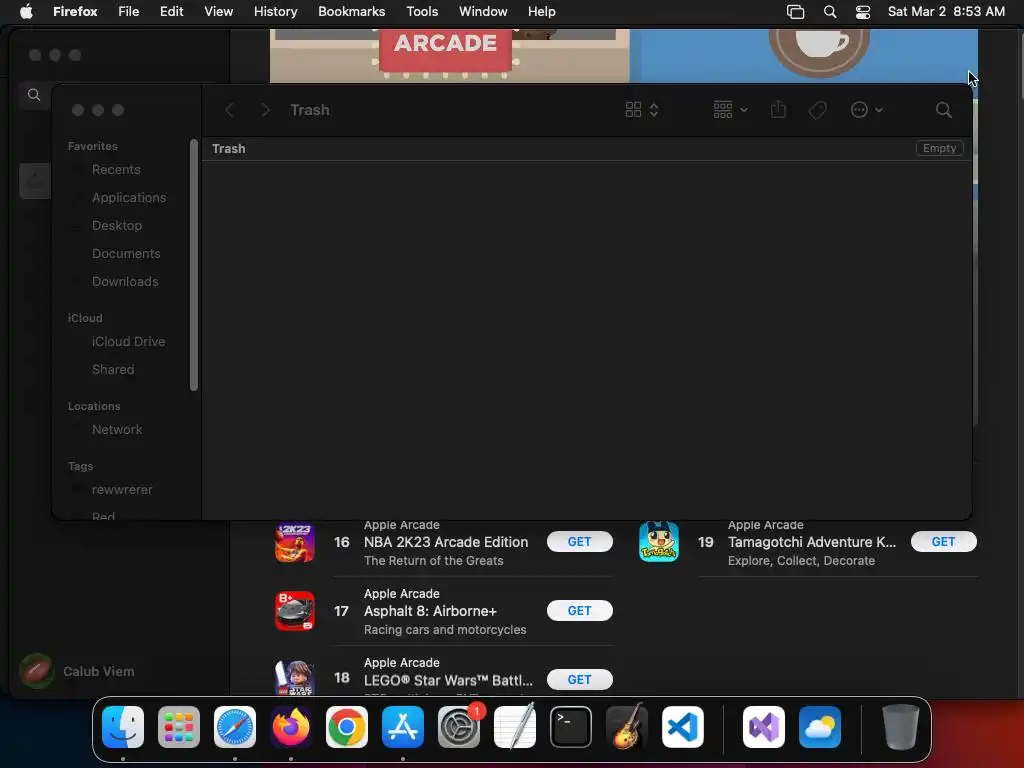Go forward in the Trash Finder window

point(265,110)
